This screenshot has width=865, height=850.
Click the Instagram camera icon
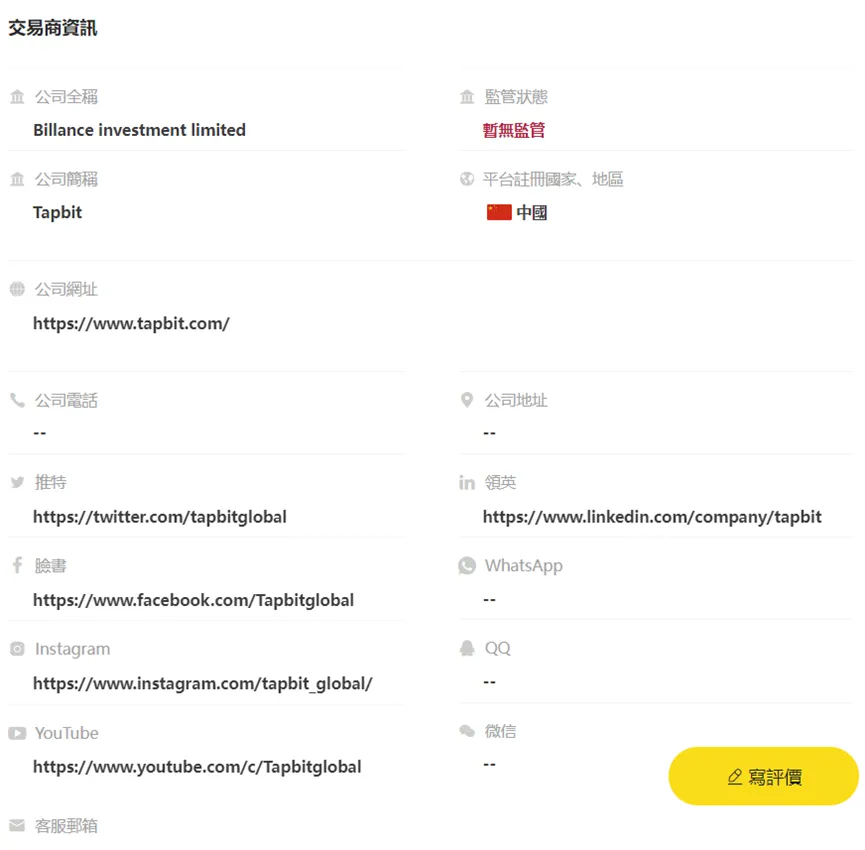coord(17,649)
